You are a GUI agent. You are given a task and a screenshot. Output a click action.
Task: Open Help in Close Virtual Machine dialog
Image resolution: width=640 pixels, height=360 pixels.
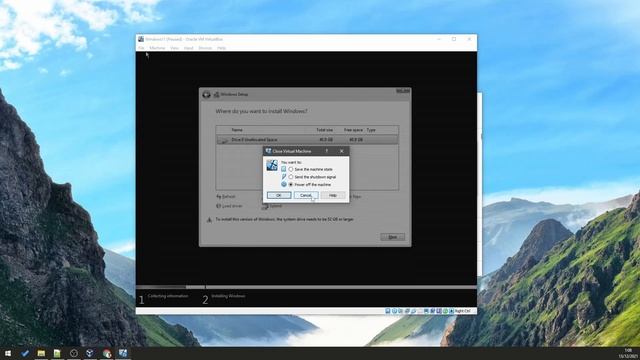(x=333, y=196)
